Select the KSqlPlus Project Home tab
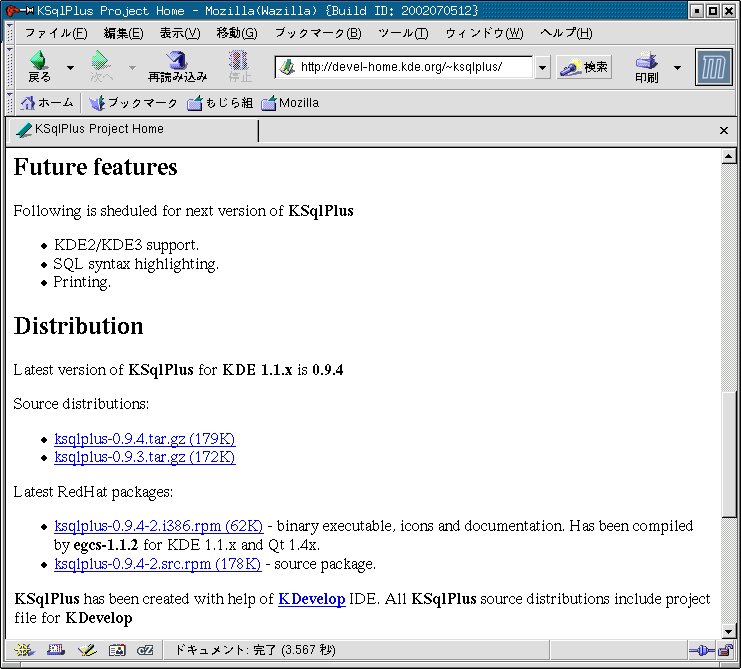This screenshot has height=669, width=741. (133, 129)
